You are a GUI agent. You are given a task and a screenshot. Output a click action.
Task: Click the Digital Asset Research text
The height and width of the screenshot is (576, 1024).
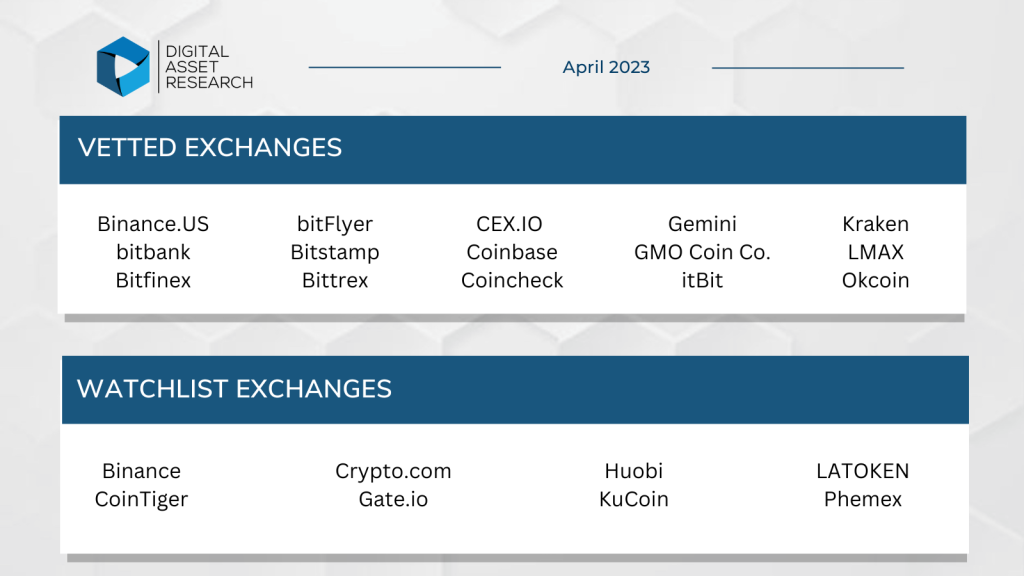coord(209,67)
